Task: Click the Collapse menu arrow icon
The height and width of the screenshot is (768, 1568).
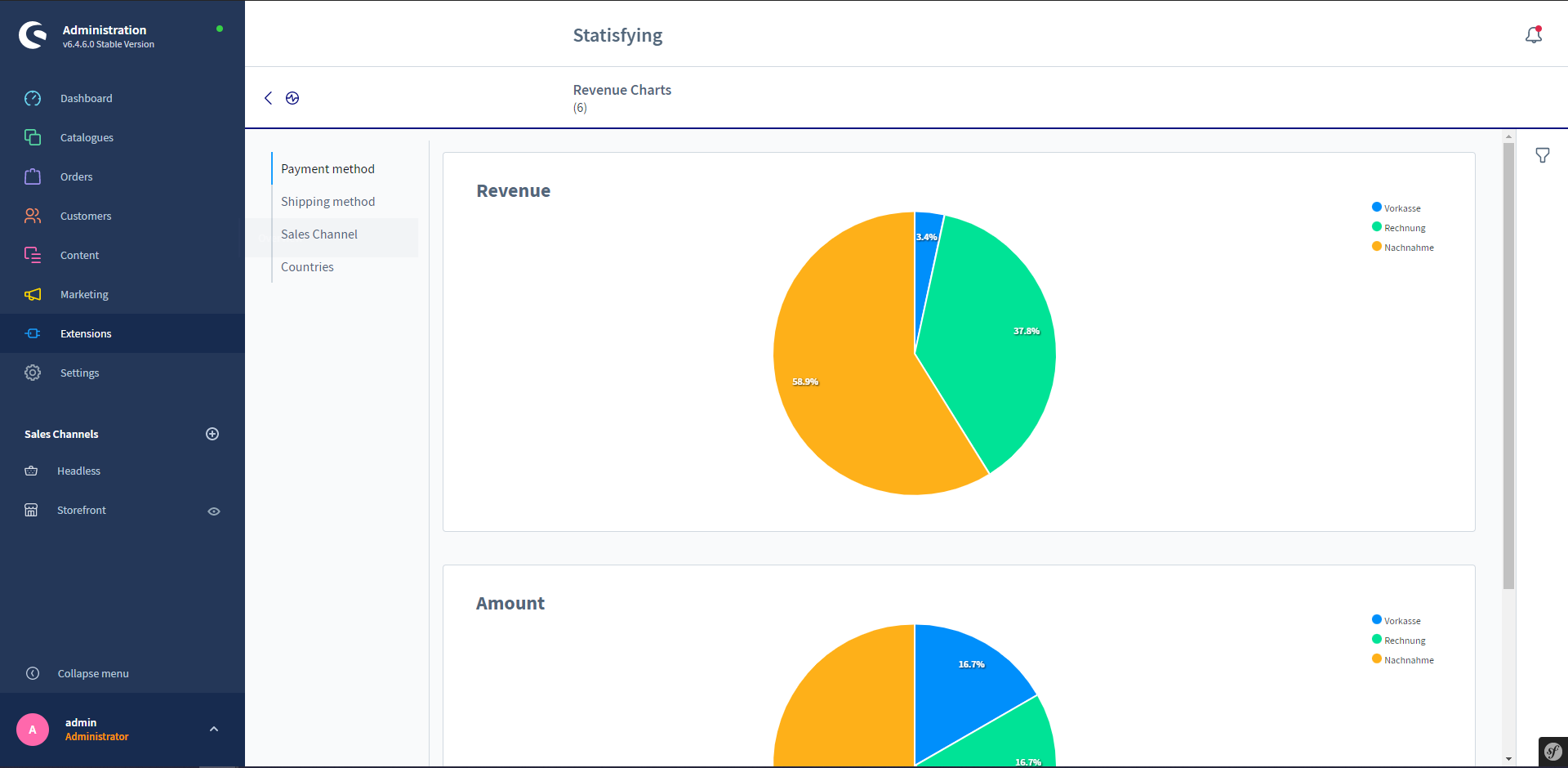Action: pos(33,673)
